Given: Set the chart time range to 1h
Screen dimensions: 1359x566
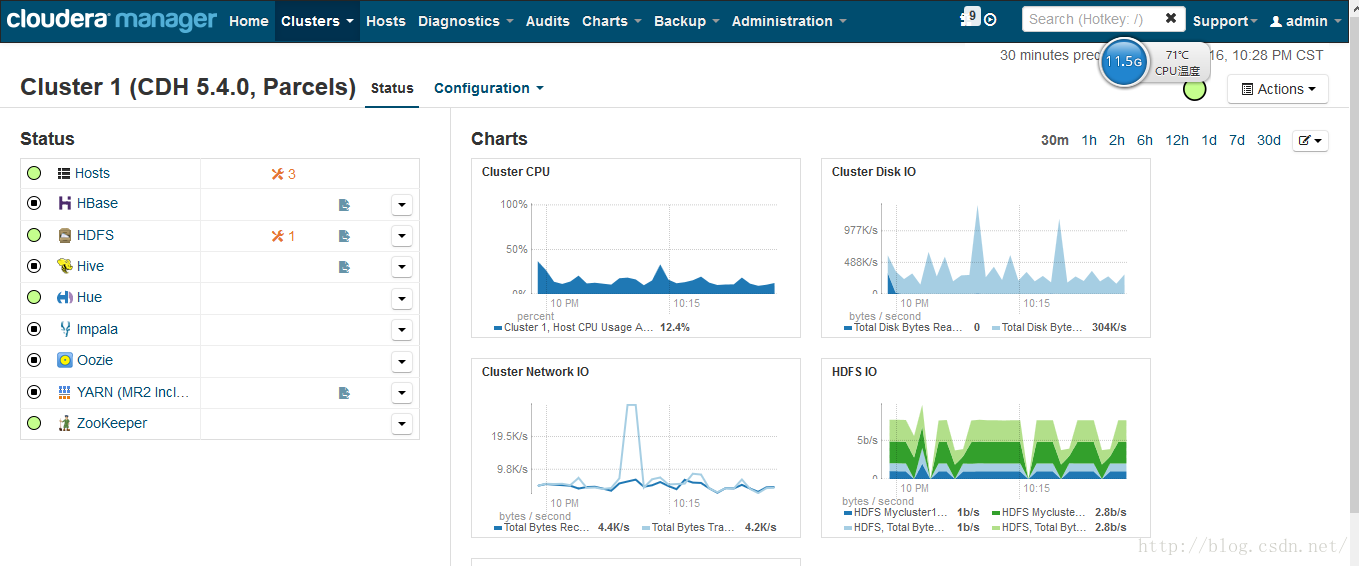Looking at the screenshot, I should tap(1089, 140).
